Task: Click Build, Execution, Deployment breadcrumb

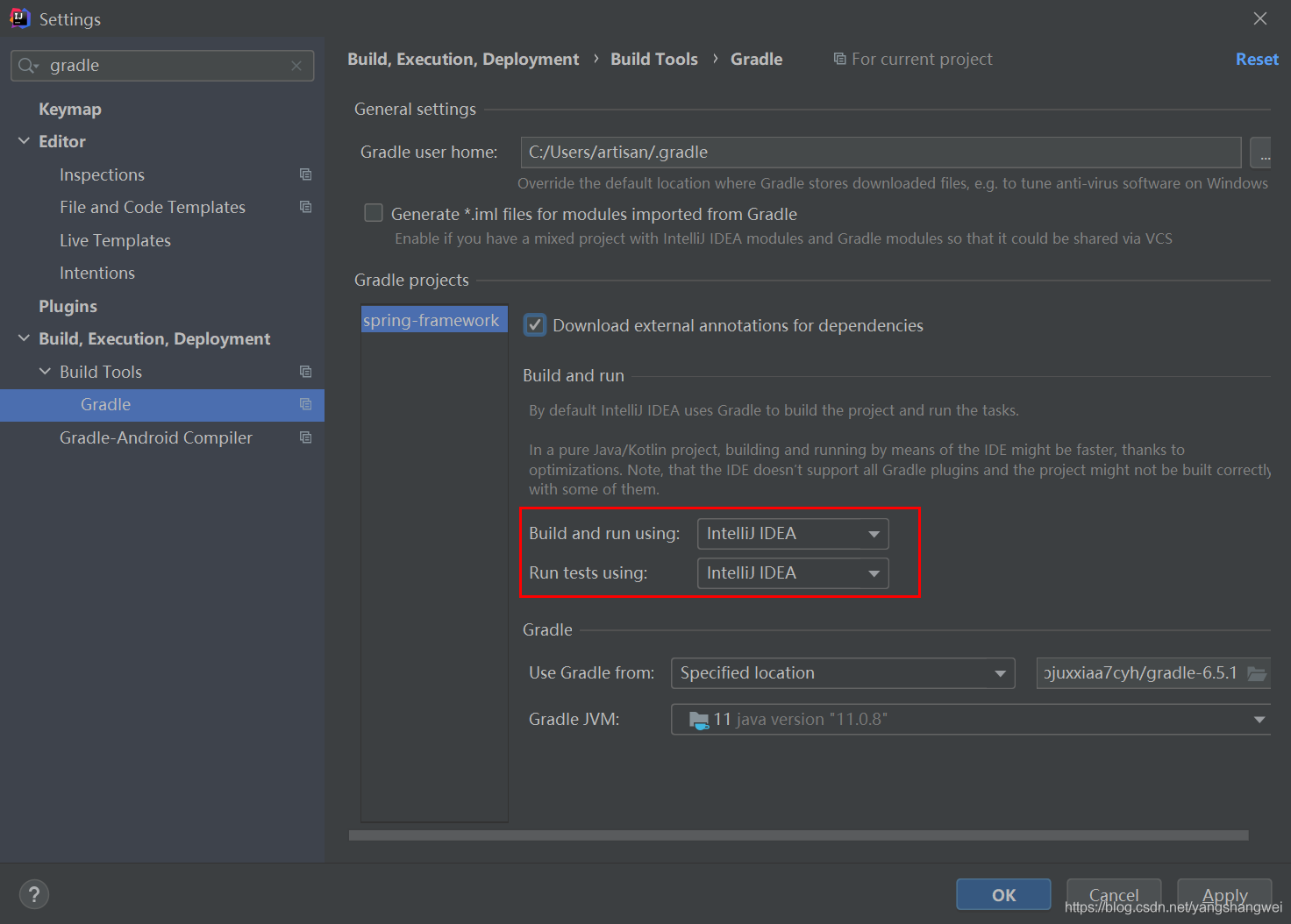Action: [463, 59]
